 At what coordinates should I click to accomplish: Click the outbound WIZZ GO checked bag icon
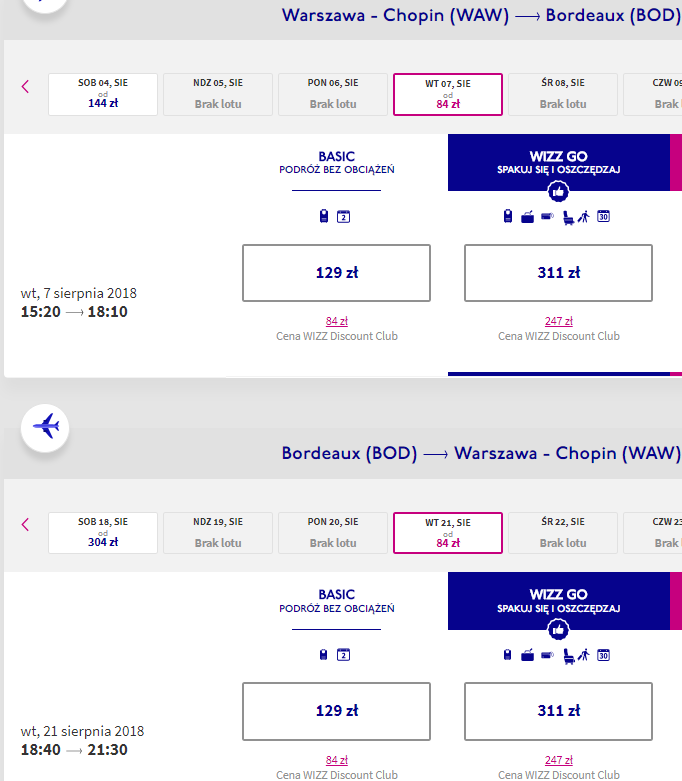(x=528, y=217)
